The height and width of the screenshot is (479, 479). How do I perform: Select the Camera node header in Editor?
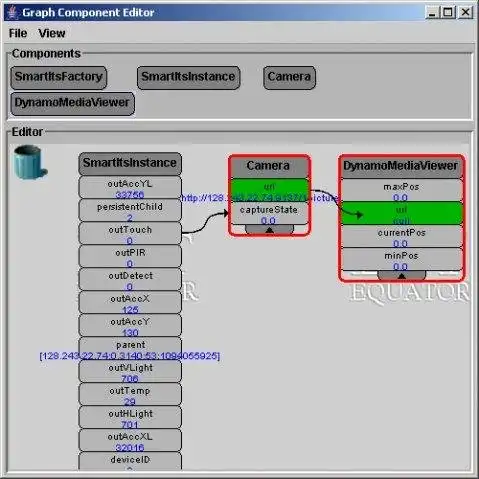pyautogui.click(x=269, y=167)
